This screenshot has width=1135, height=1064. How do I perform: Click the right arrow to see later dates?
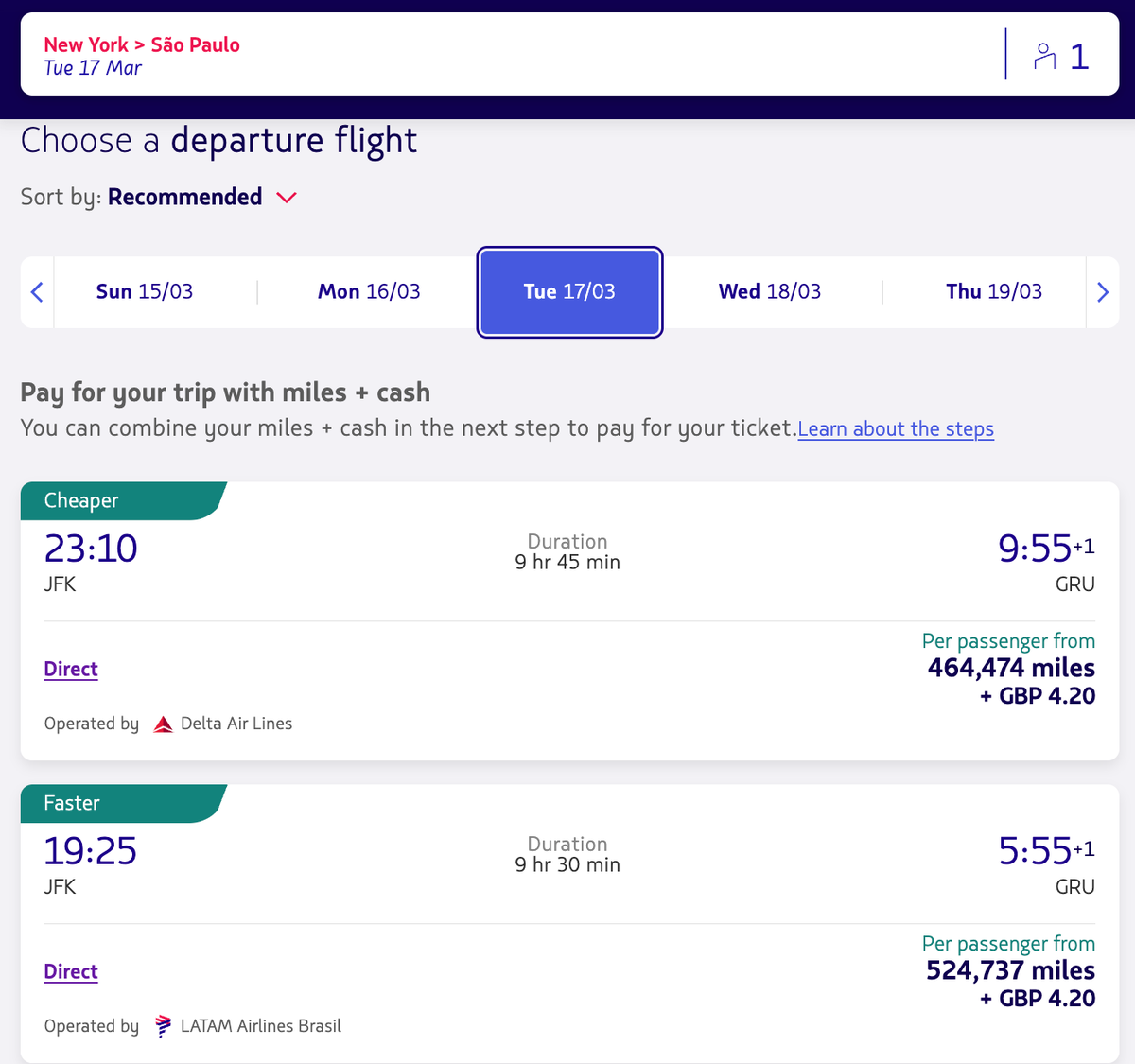1103,292
